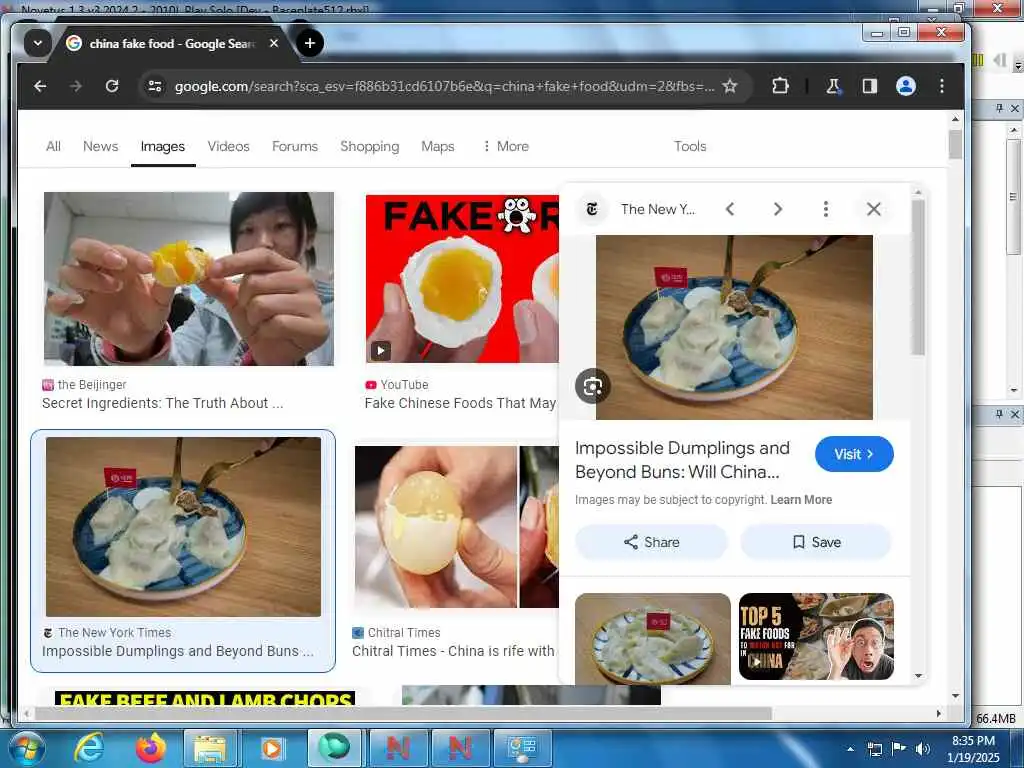Switch to the first Novetus taskbar window
Viewport: 1024px width, 768px height.
tap(398, 748)
